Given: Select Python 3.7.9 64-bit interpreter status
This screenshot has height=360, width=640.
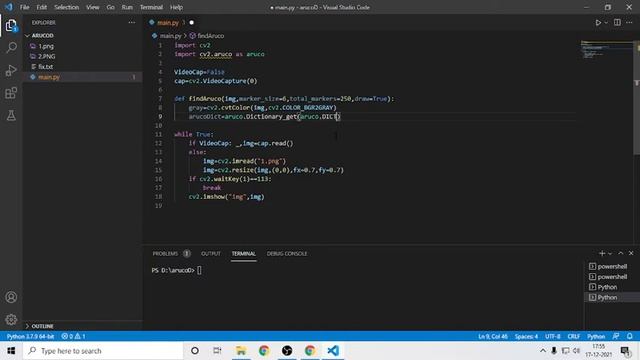Looking at the screenshot, I should (x=31, y=336).
